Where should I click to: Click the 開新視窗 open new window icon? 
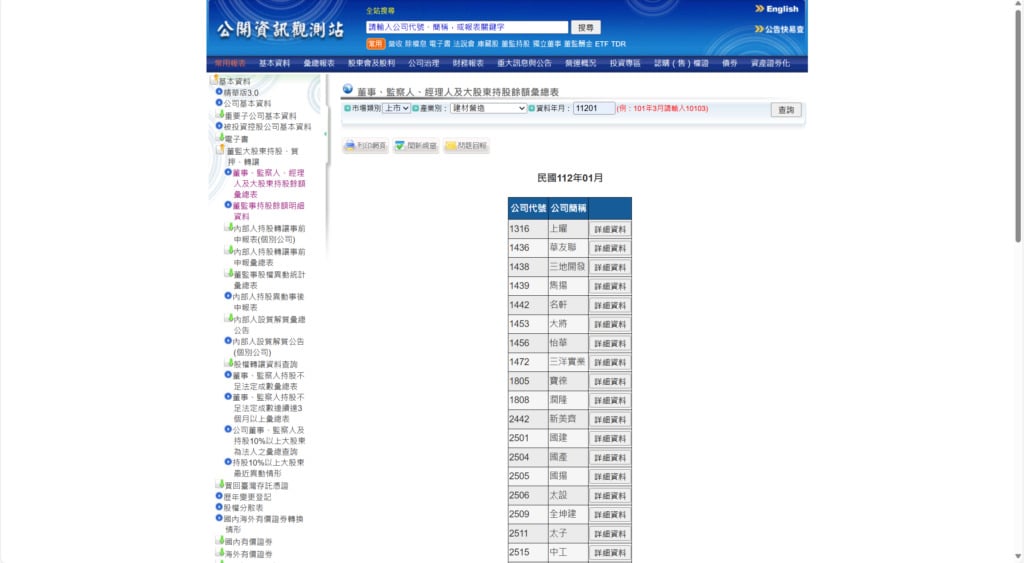coord(415,146)
